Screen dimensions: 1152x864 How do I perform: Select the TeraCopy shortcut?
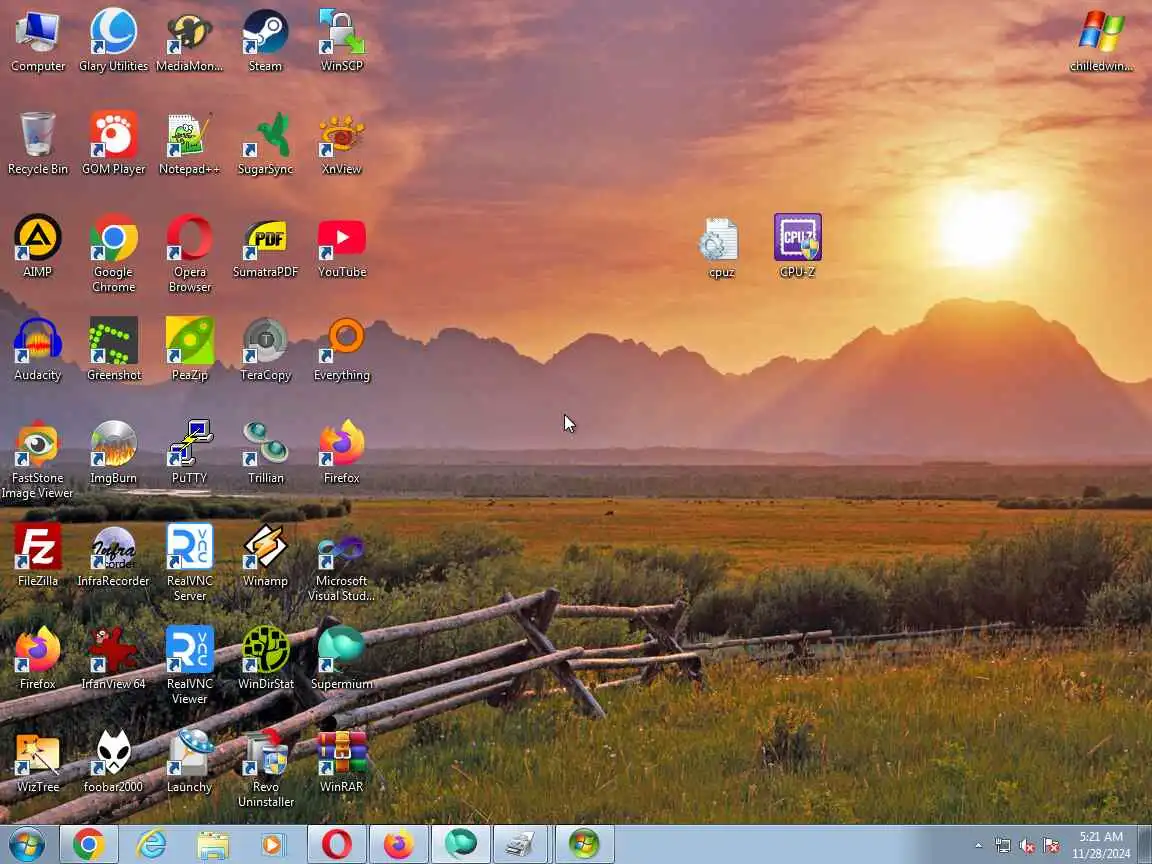pos(265,350)
